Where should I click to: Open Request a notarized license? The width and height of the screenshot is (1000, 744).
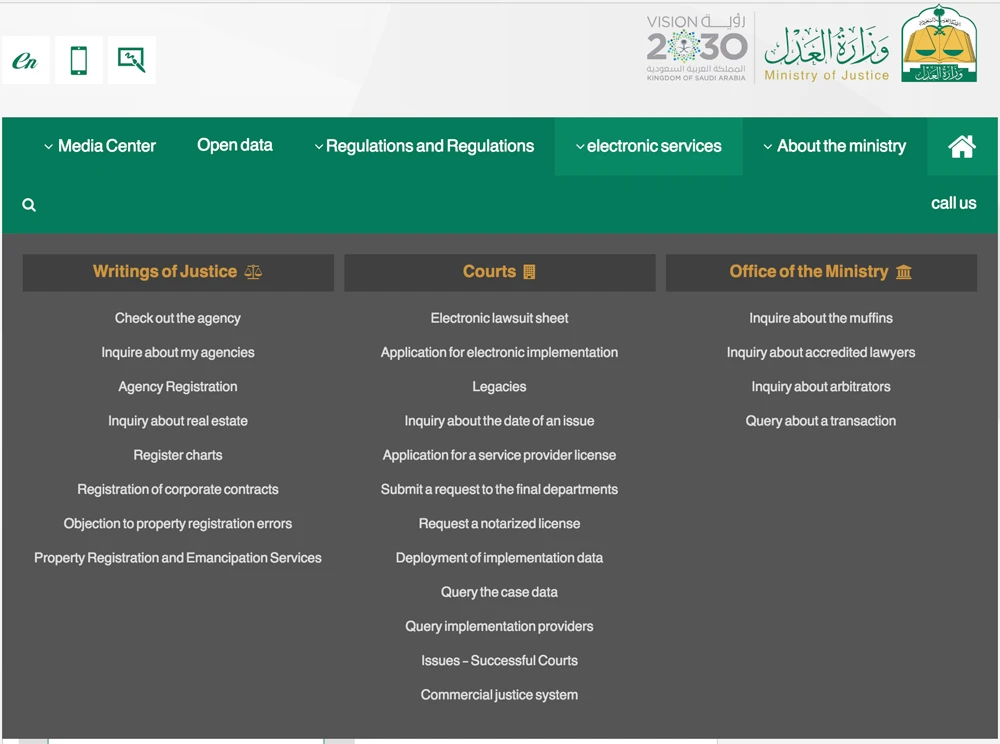499,524
